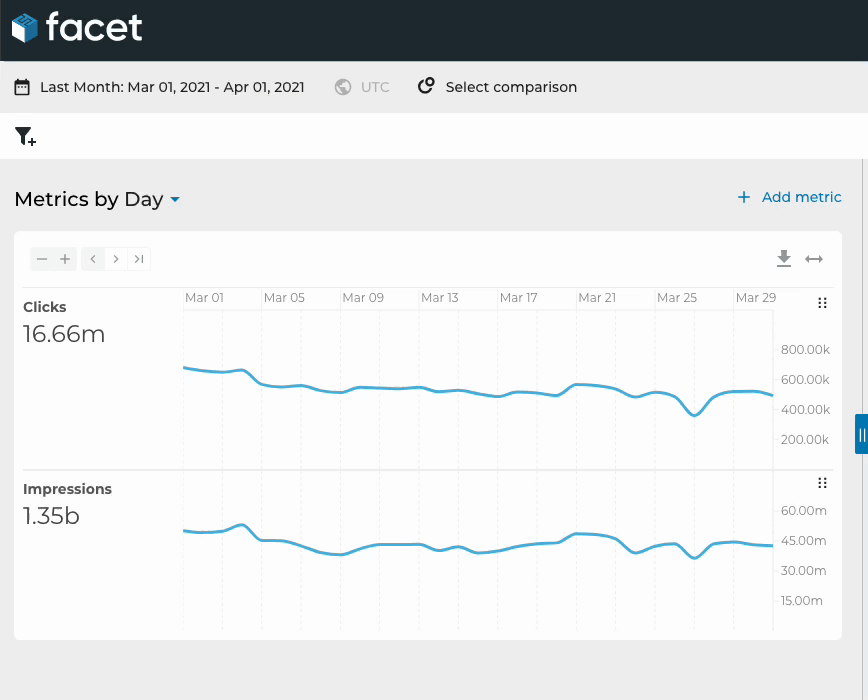Click Select comparison text button
This screenshot has width=868, height=700.
(x=511, y=87)
